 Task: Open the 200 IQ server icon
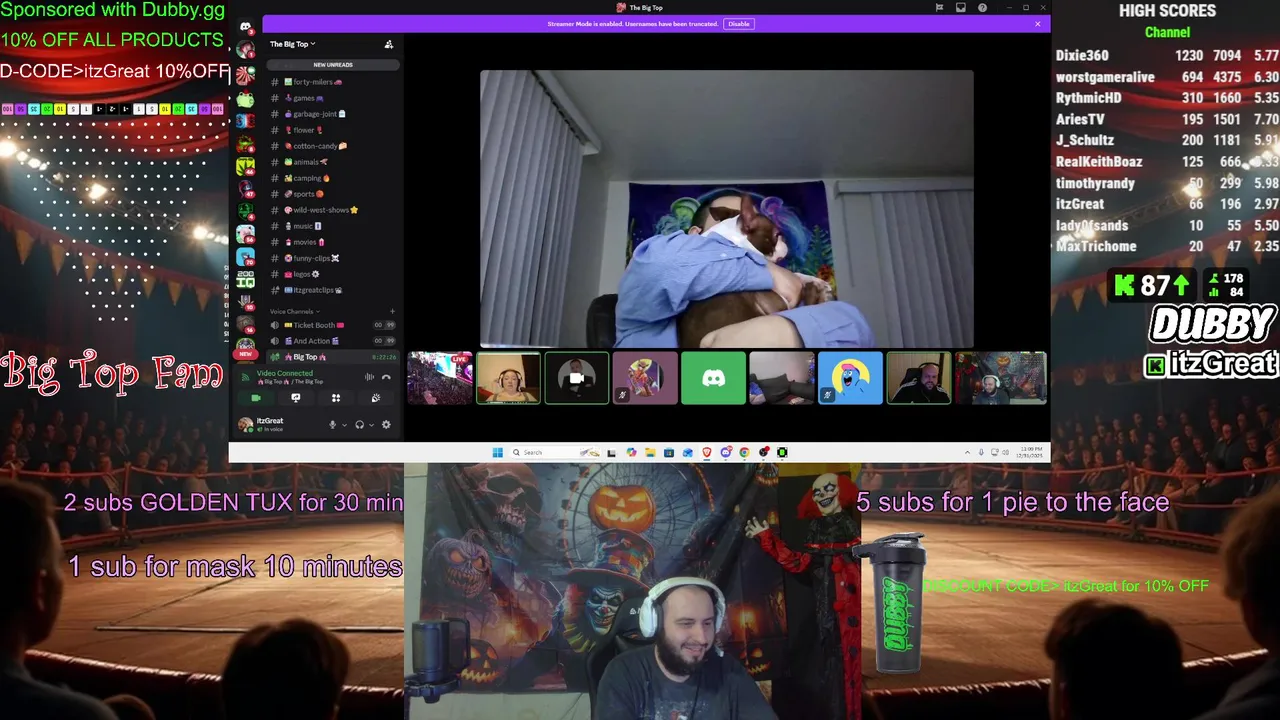245,280
